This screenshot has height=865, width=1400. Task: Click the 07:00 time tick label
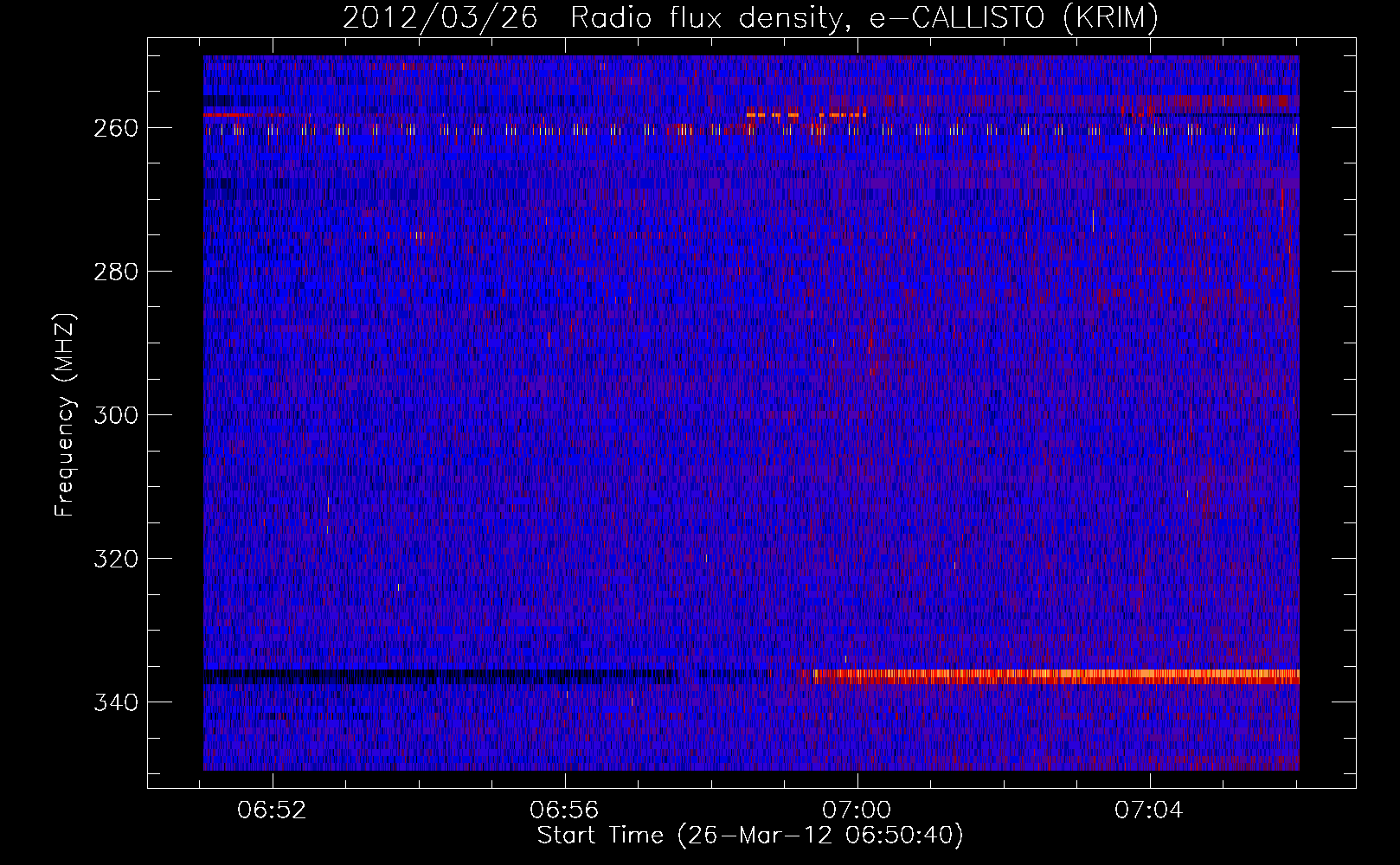(x=857, y=810)
